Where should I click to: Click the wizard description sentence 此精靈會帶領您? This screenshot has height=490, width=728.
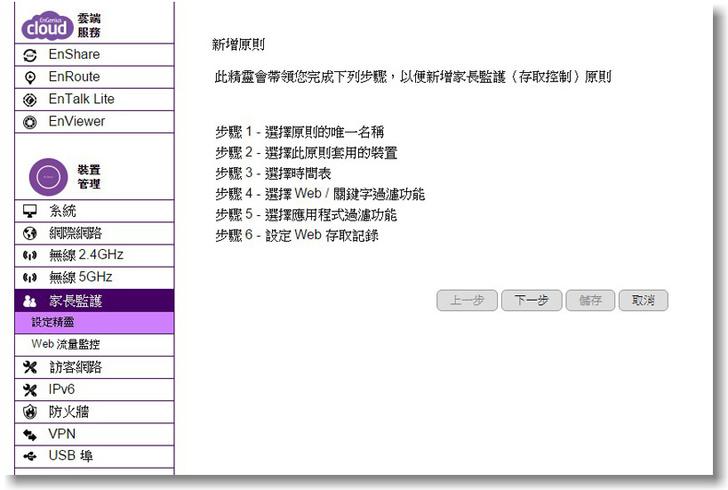point(413,77)
